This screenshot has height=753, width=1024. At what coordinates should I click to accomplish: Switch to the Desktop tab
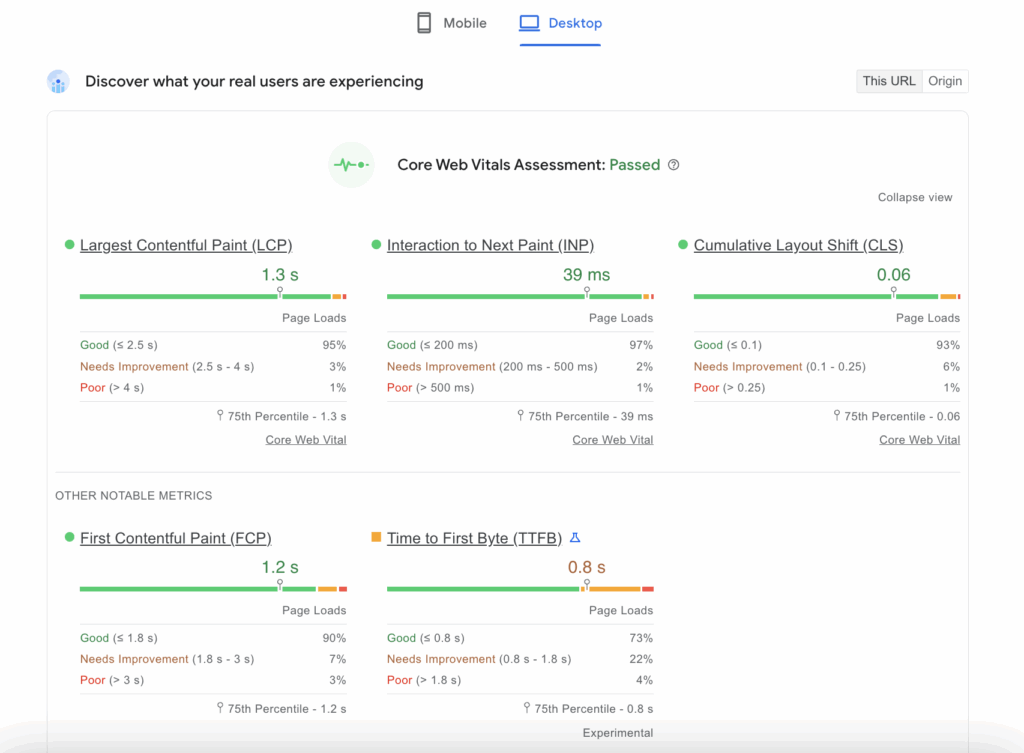click(560, 22)
